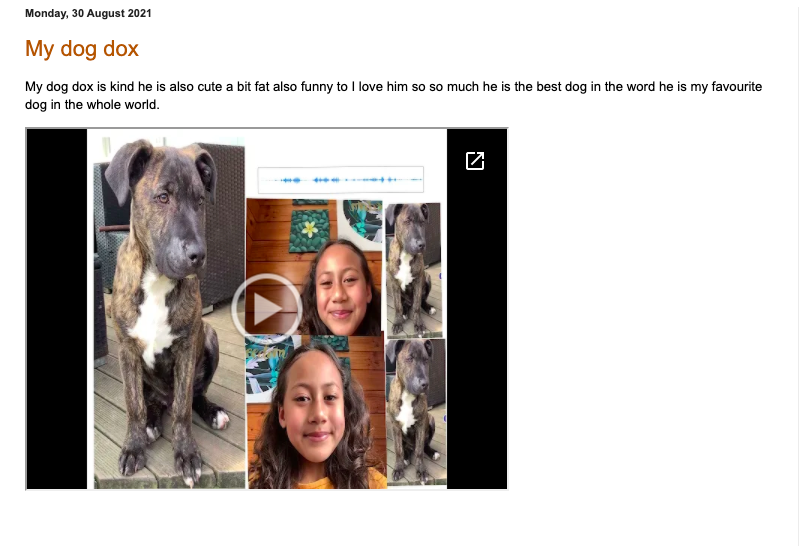Select the small upper dog thumbnail

[x=413, y=269]
